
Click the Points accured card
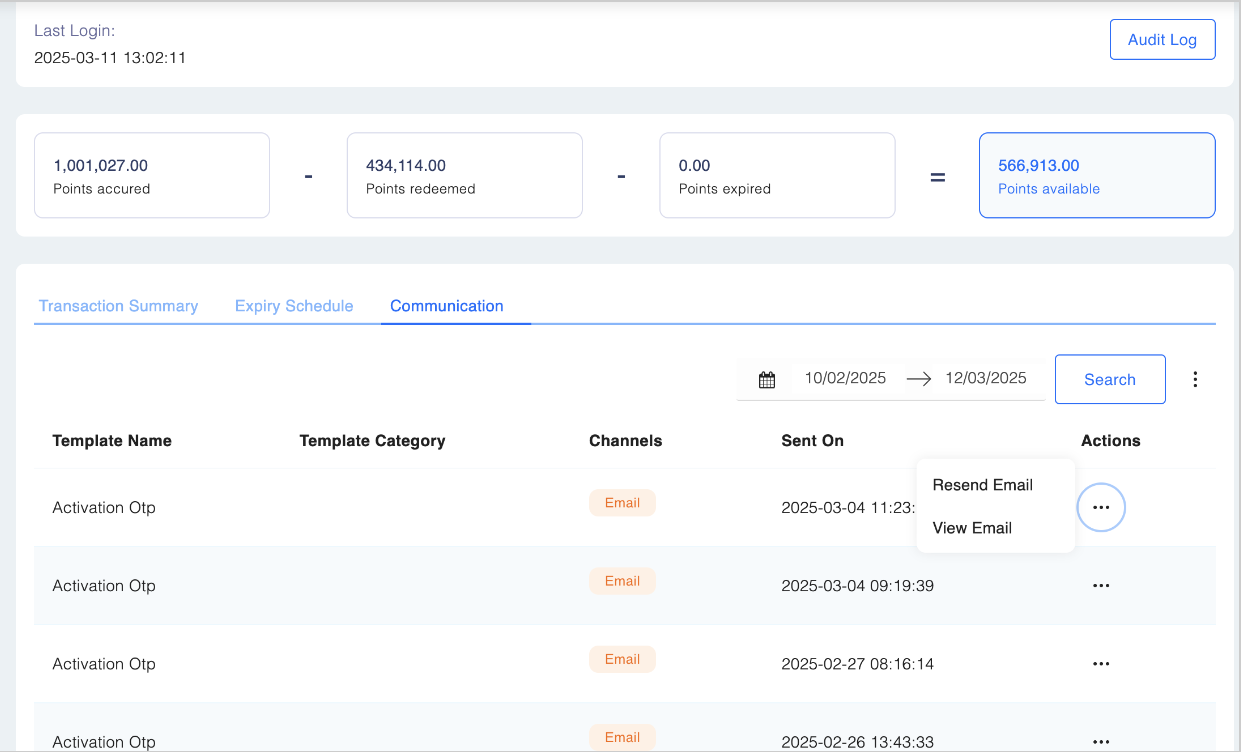click(152, 175)
